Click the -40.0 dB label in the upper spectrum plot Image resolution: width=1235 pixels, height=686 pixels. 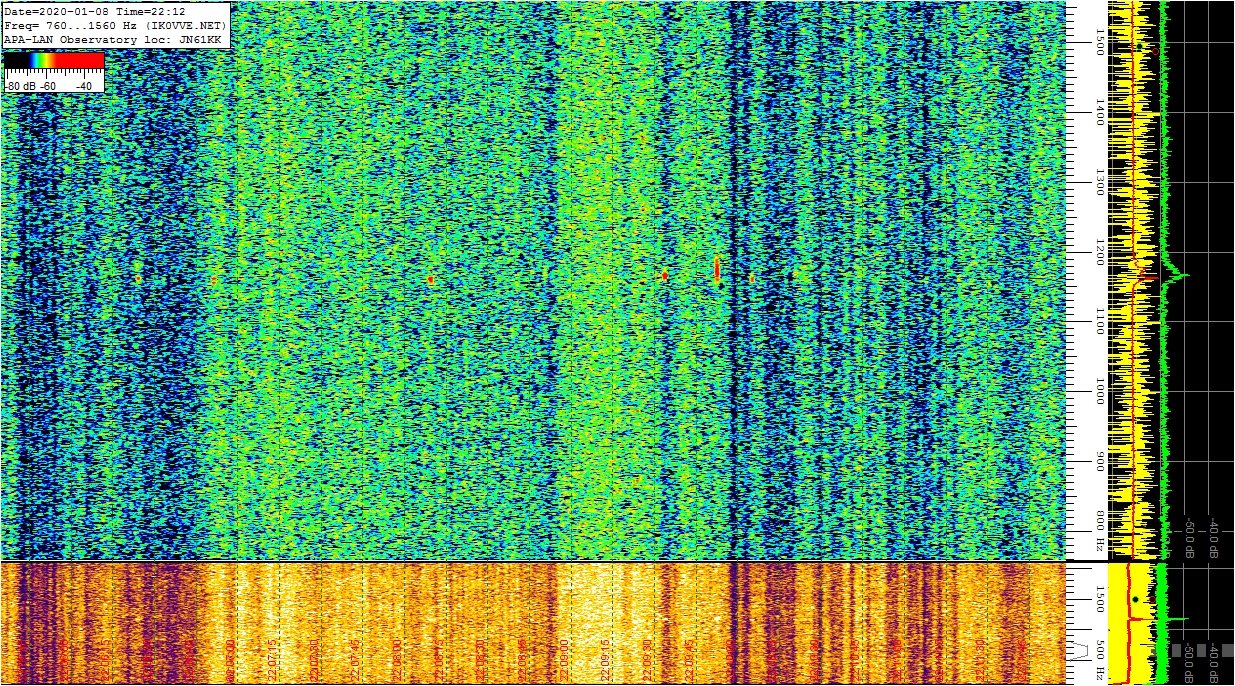(1213, 537)
